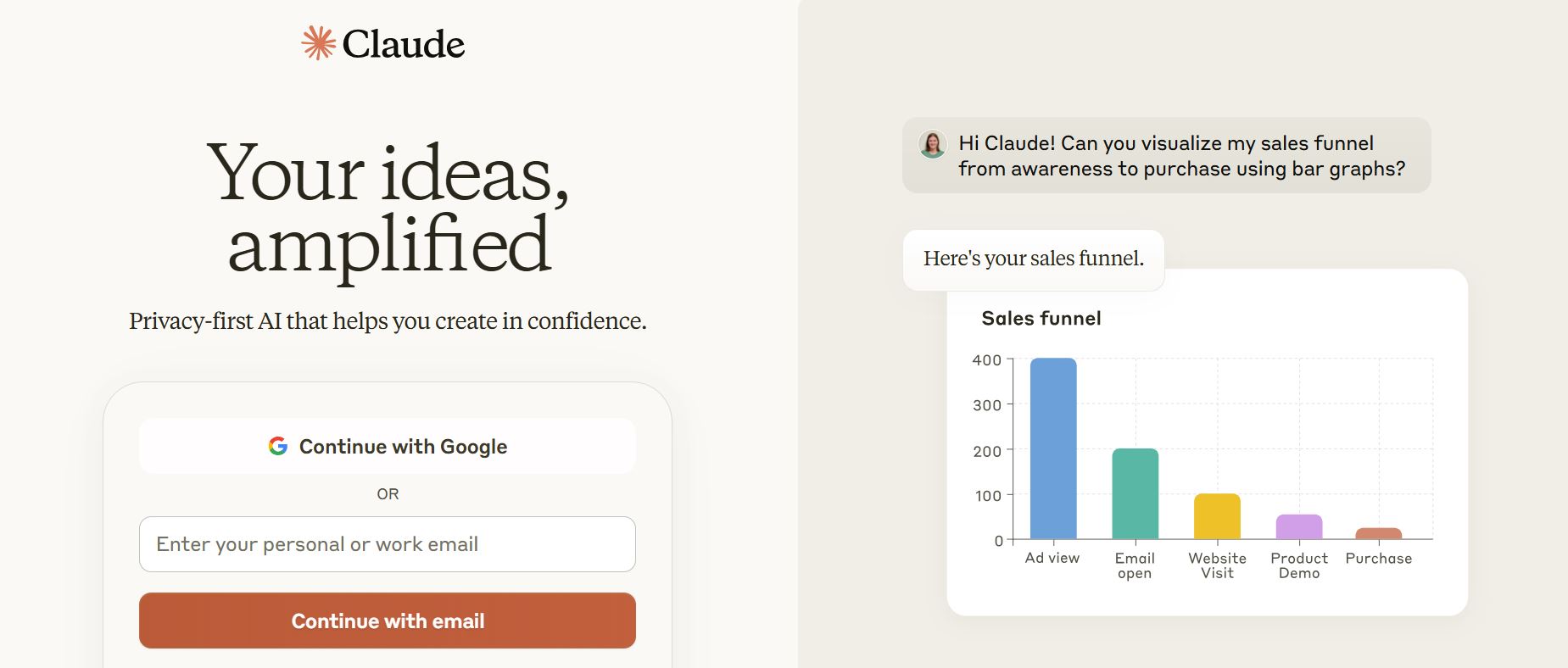1568x668 pixels.
Task: Click the OR divider label
Action: click(388, 494)
